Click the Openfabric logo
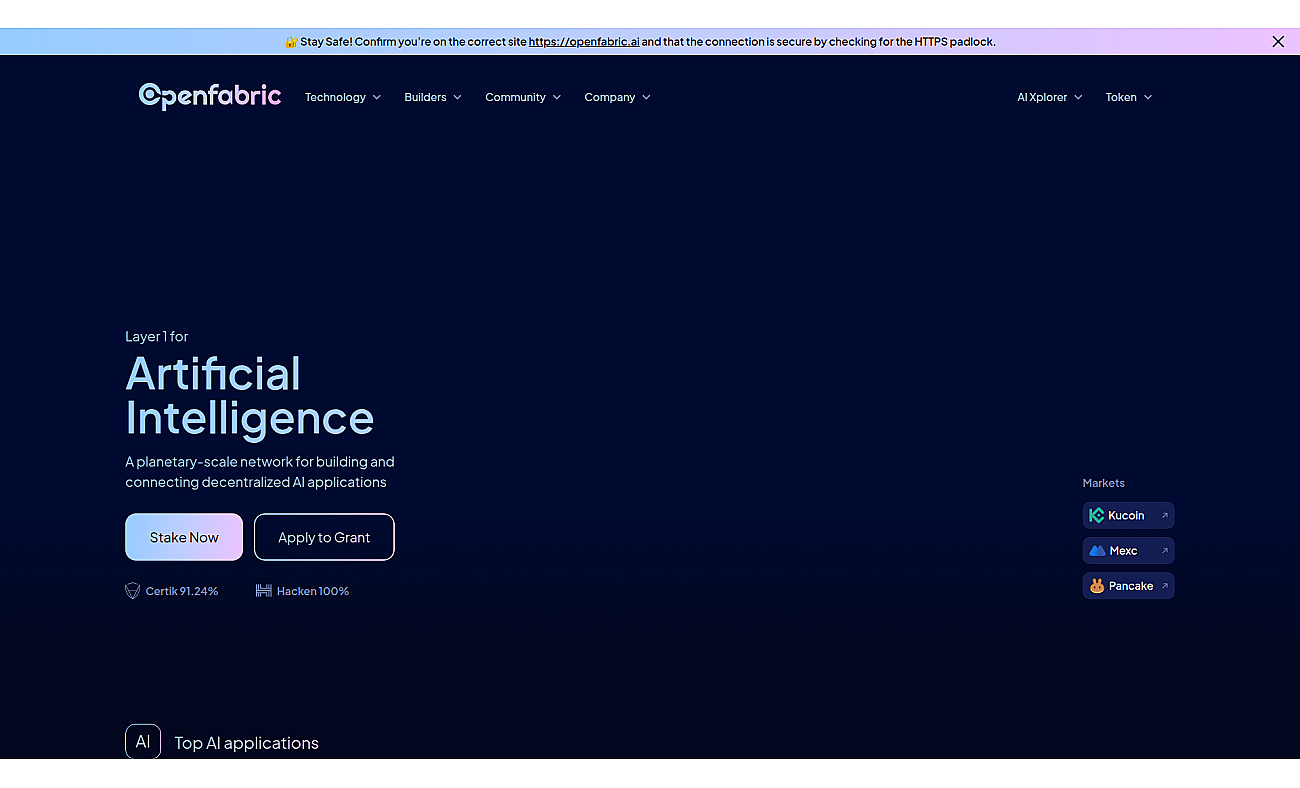 (210, 96)
